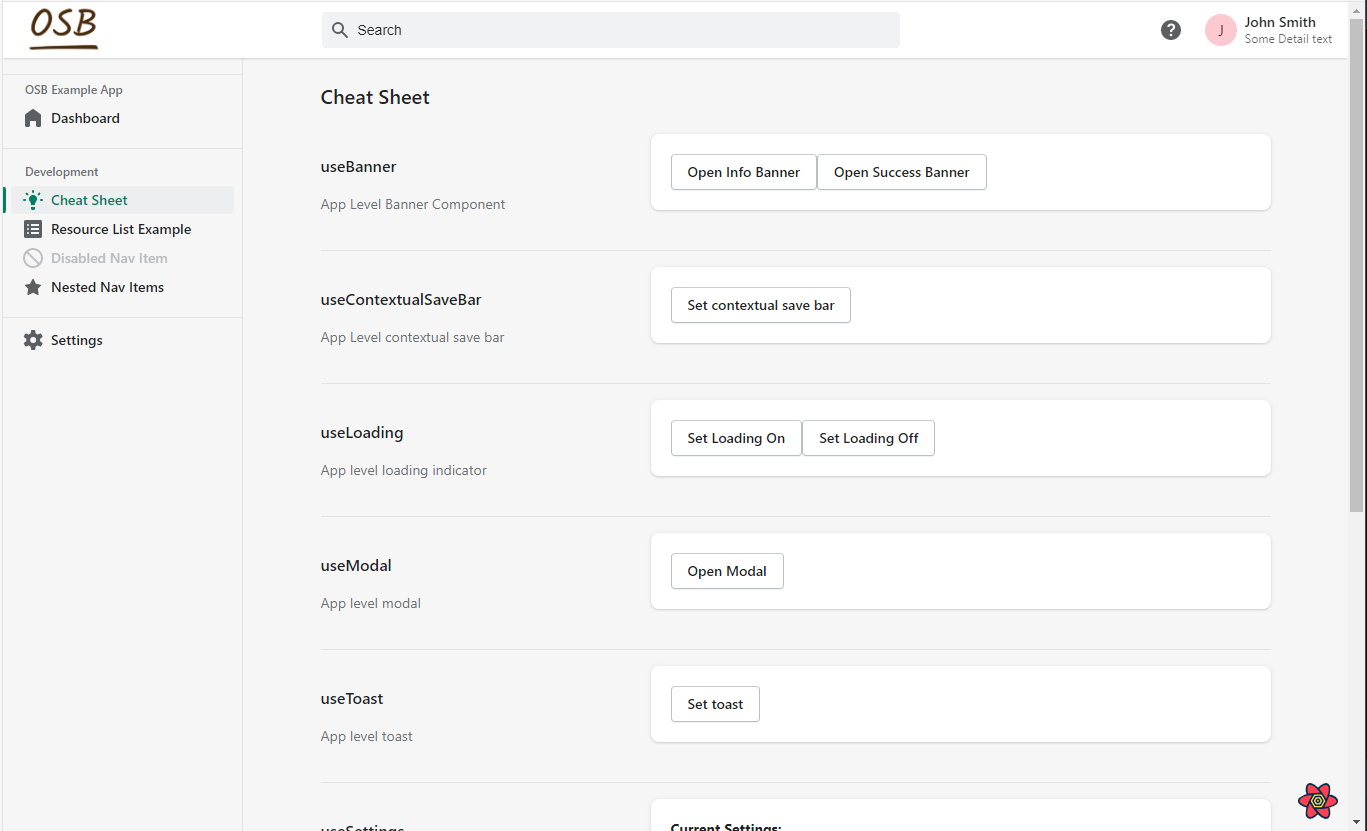This screenshot has height=831, width=1367.
Task: Click the search magnifier icon
Action: point(340,30)
